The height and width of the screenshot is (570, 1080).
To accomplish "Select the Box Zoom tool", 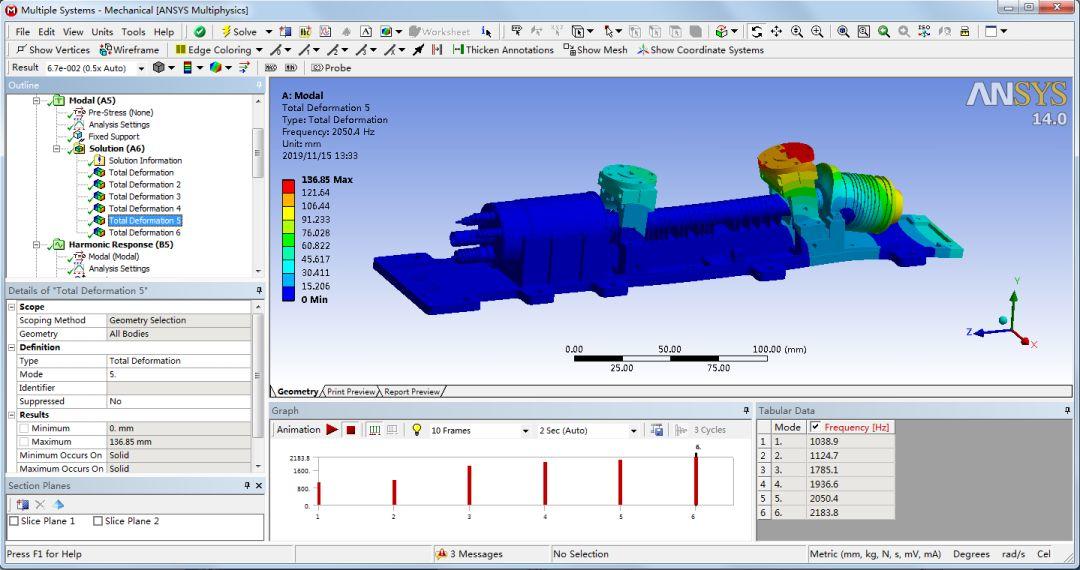I will (x=818, y=32).
